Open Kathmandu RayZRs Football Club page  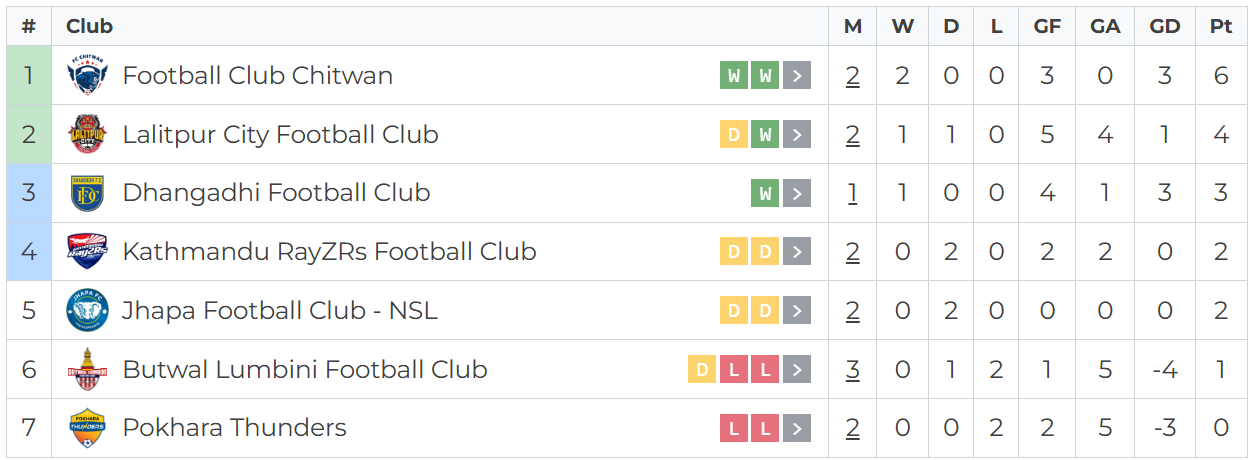[329, 252]
